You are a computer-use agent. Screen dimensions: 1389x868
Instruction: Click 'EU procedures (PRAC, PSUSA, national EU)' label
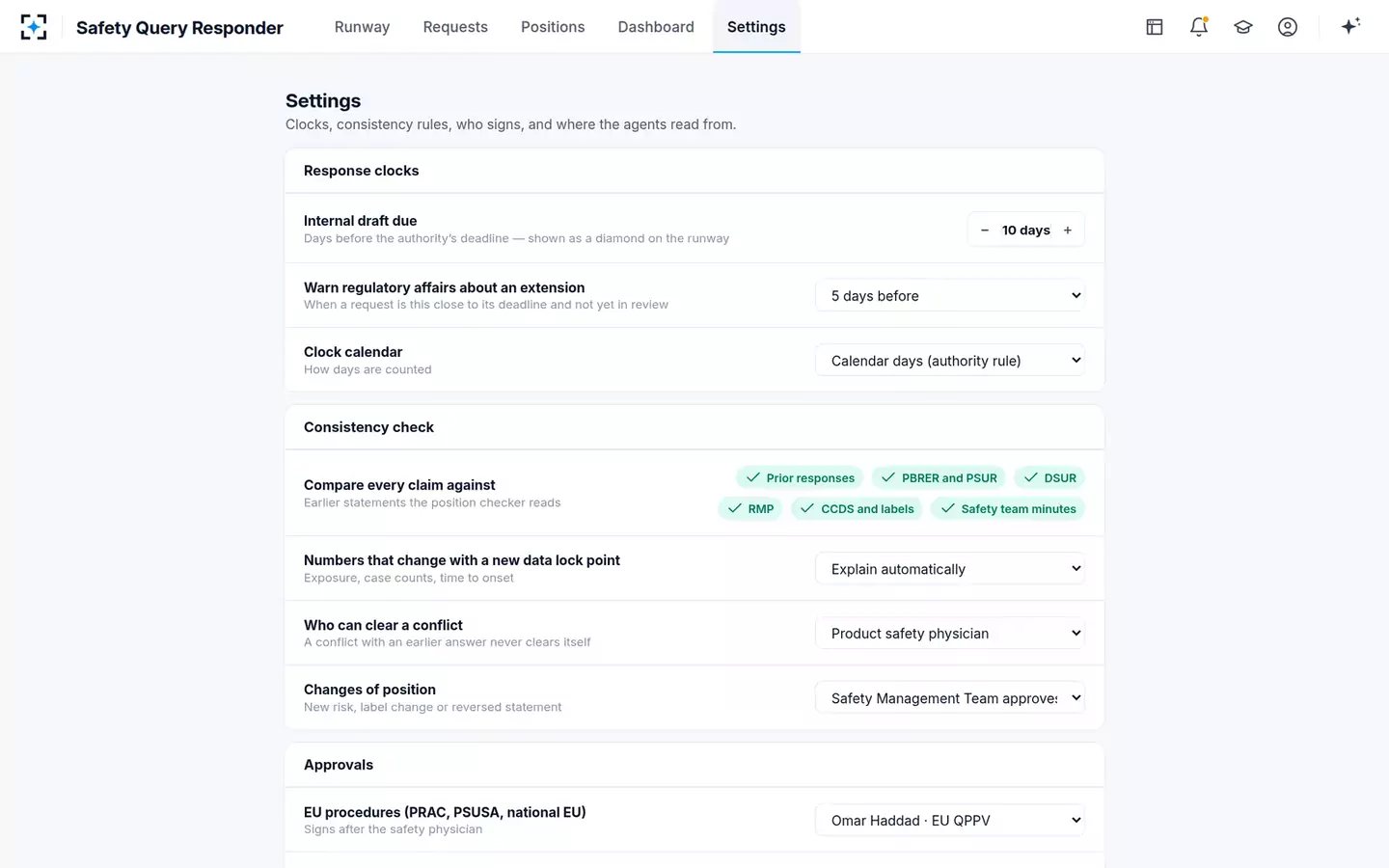(x=445, y=812)
